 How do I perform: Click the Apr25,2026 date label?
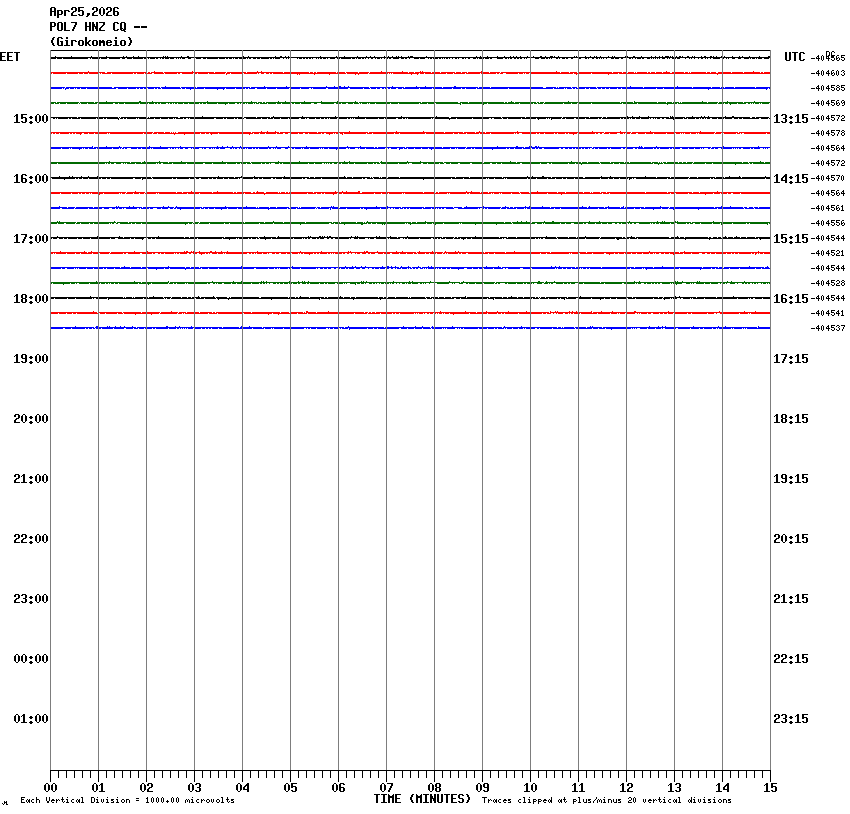[84, 12]
